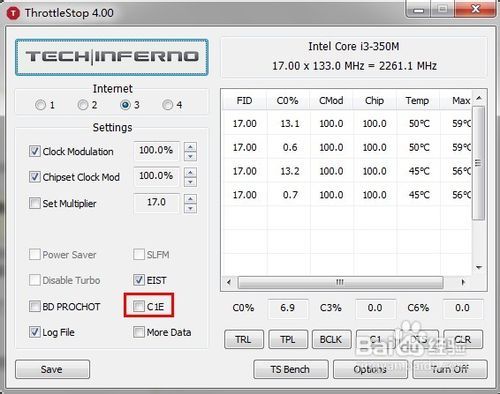Run the TS Bench benchmark button
This screenshot has height=394, width=500.
(291, 369)
